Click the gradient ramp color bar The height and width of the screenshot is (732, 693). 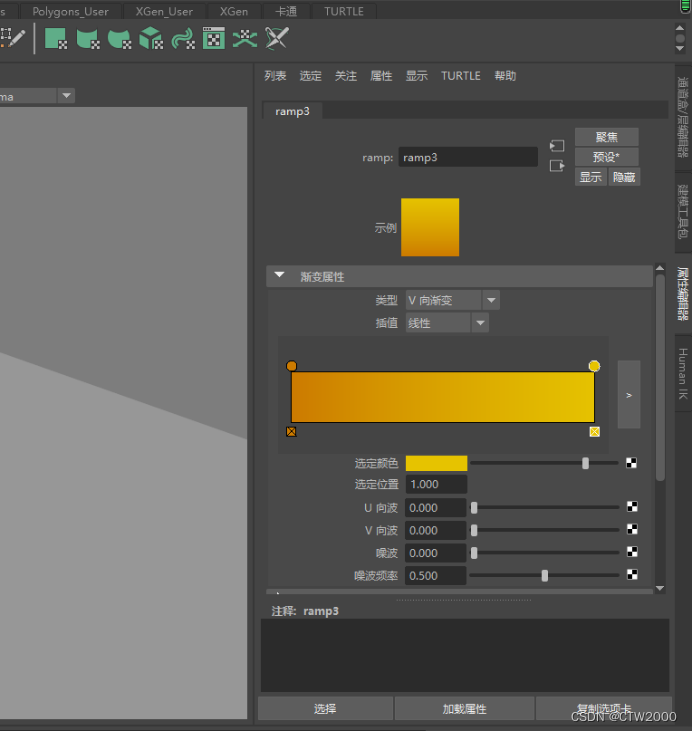click(x=443, y=397)
